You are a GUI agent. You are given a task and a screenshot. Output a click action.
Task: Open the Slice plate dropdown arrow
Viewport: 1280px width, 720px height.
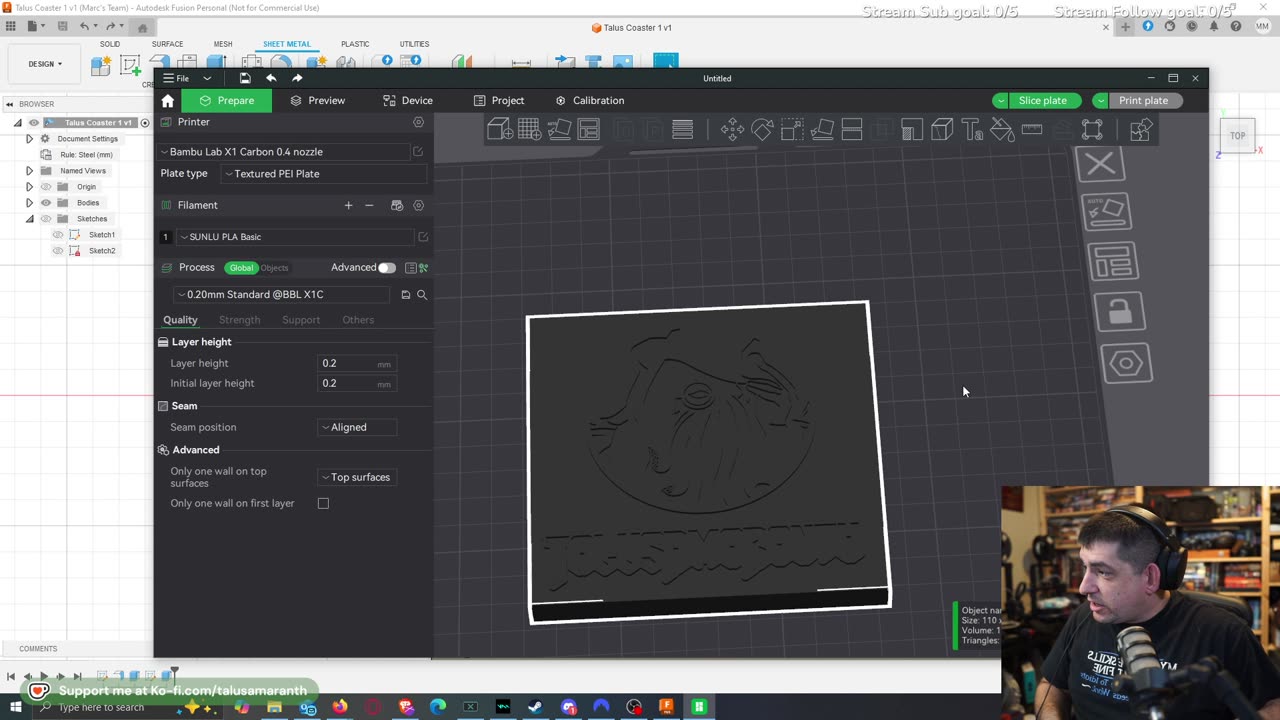click(1000, 101)
